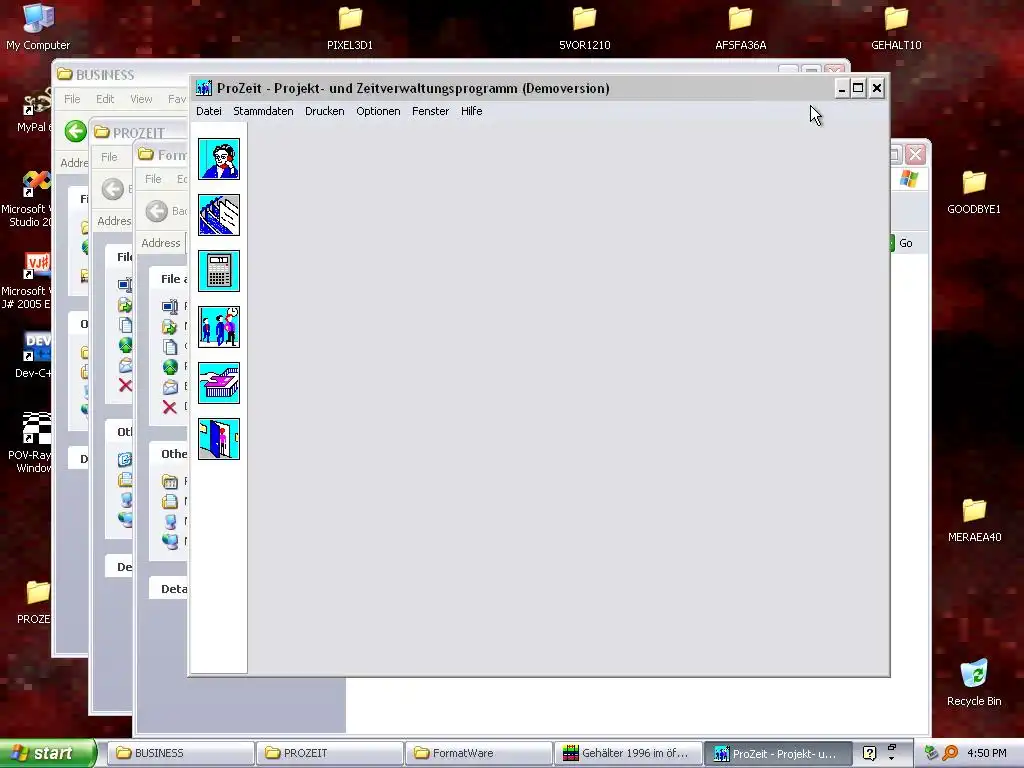Select the AFSFA36A desktop folder
The width and height of the screenshot is (1024, 768).
741,27
